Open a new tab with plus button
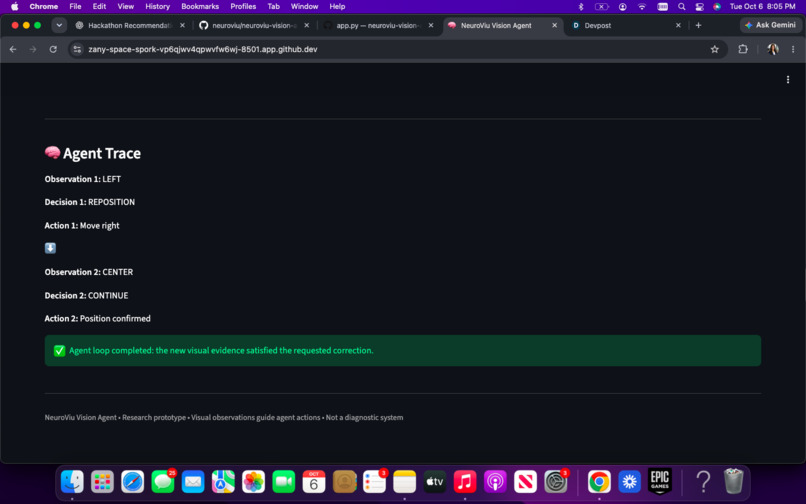This screenshot has width=806, height=504. (698, 25)
